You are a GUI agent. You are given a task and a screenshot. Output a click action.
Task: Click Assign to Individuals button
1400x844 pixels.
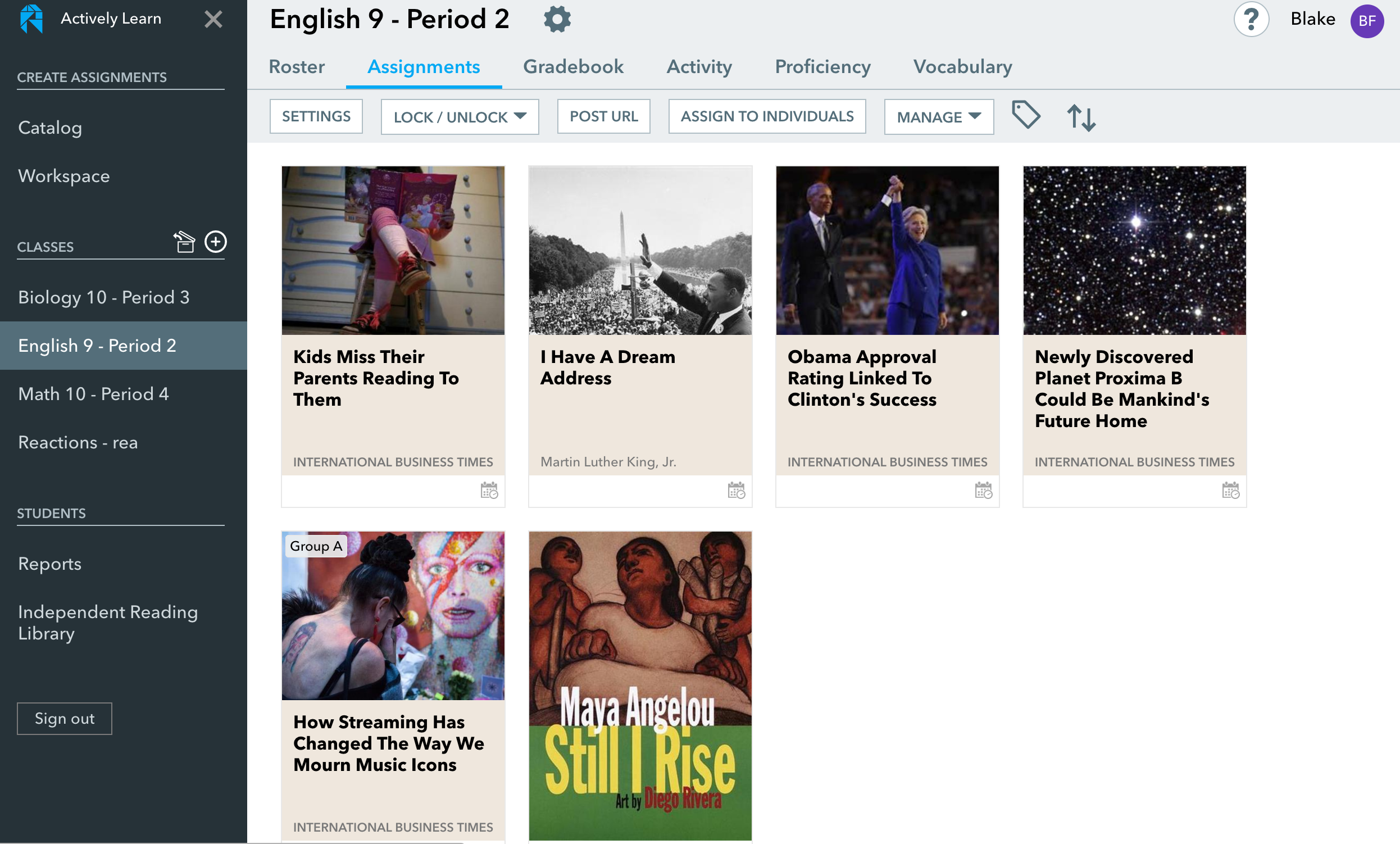point(767,116)
